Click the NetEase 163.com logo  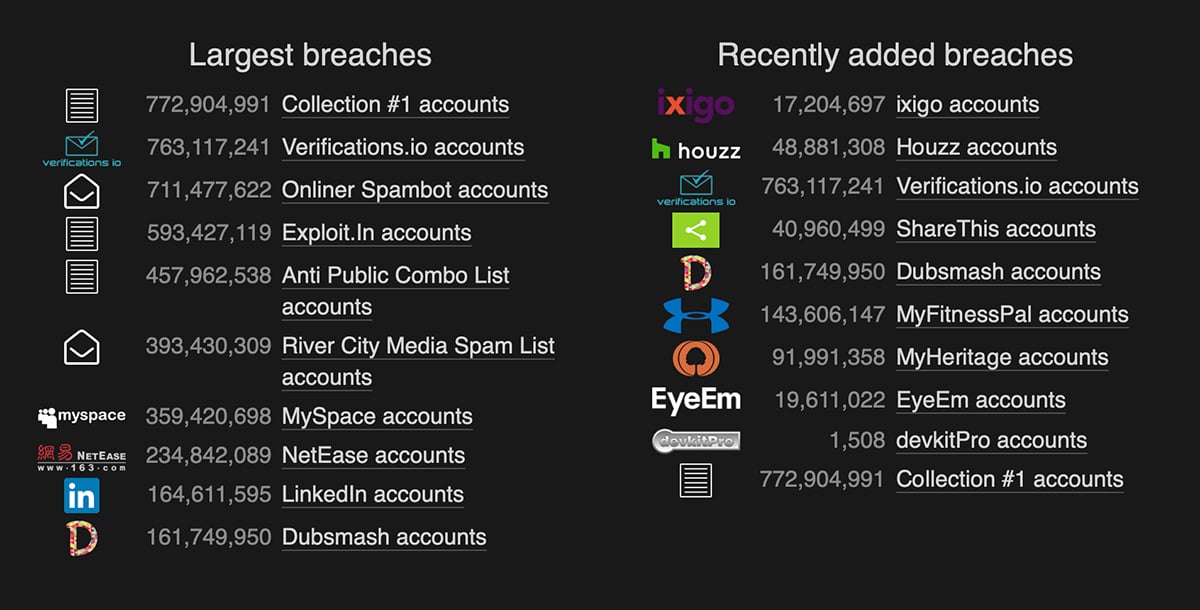point(81,457)
